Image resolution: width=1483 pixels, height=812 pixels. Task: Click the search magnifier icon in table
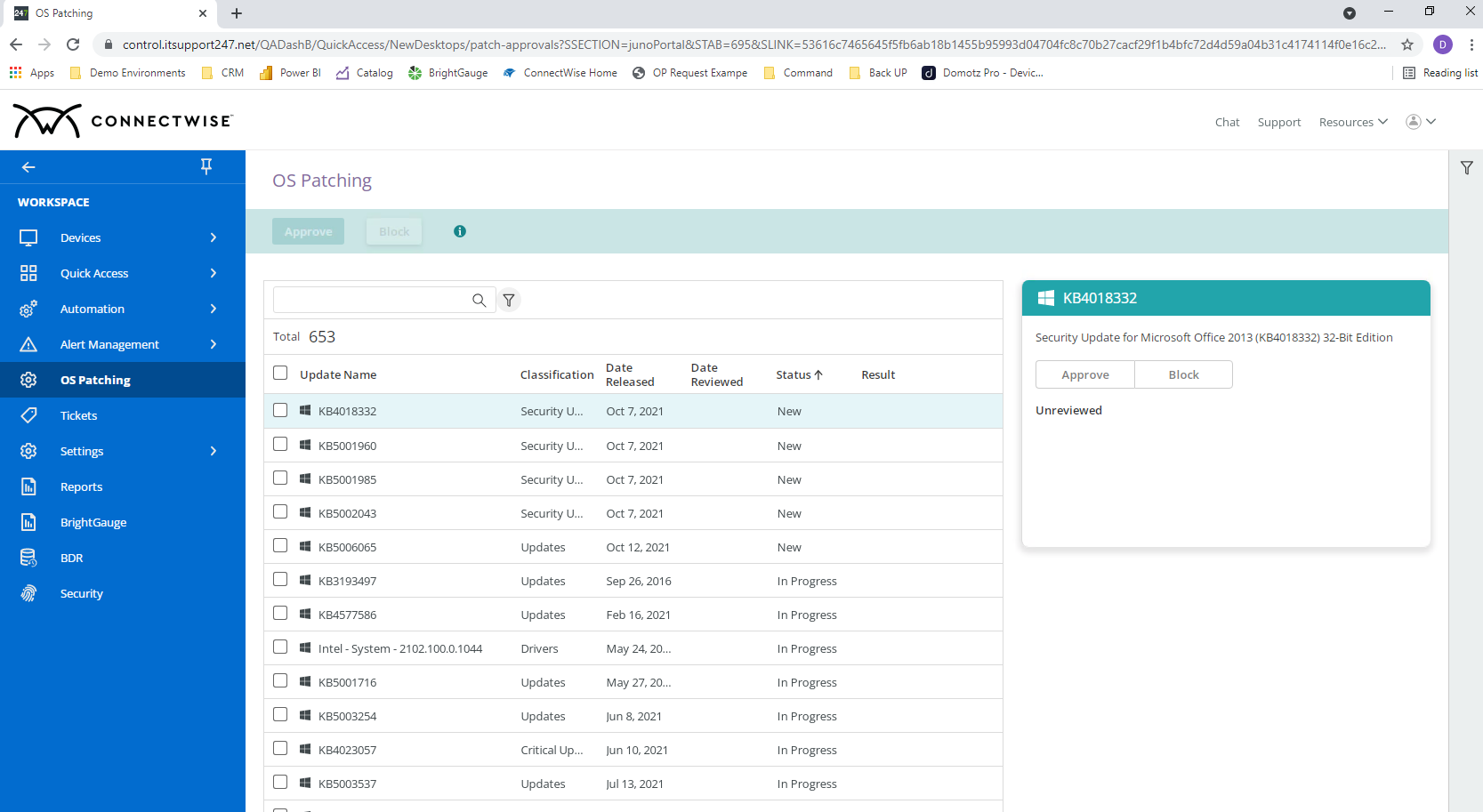pos(479,301)
